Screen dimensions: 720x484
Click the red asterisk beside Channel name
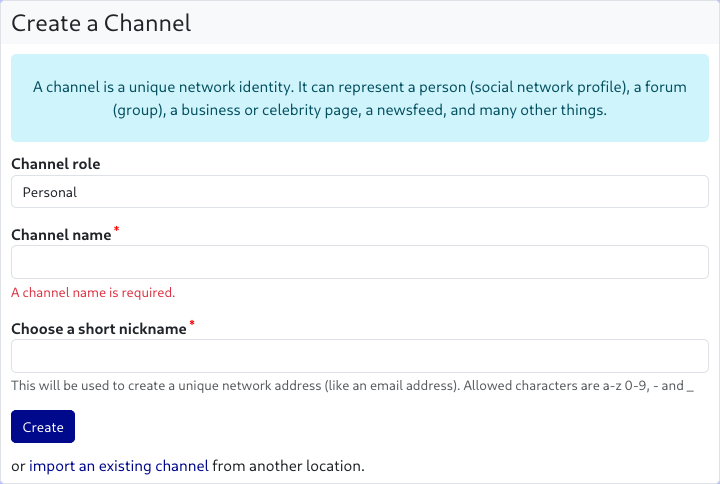coord(116,231)
